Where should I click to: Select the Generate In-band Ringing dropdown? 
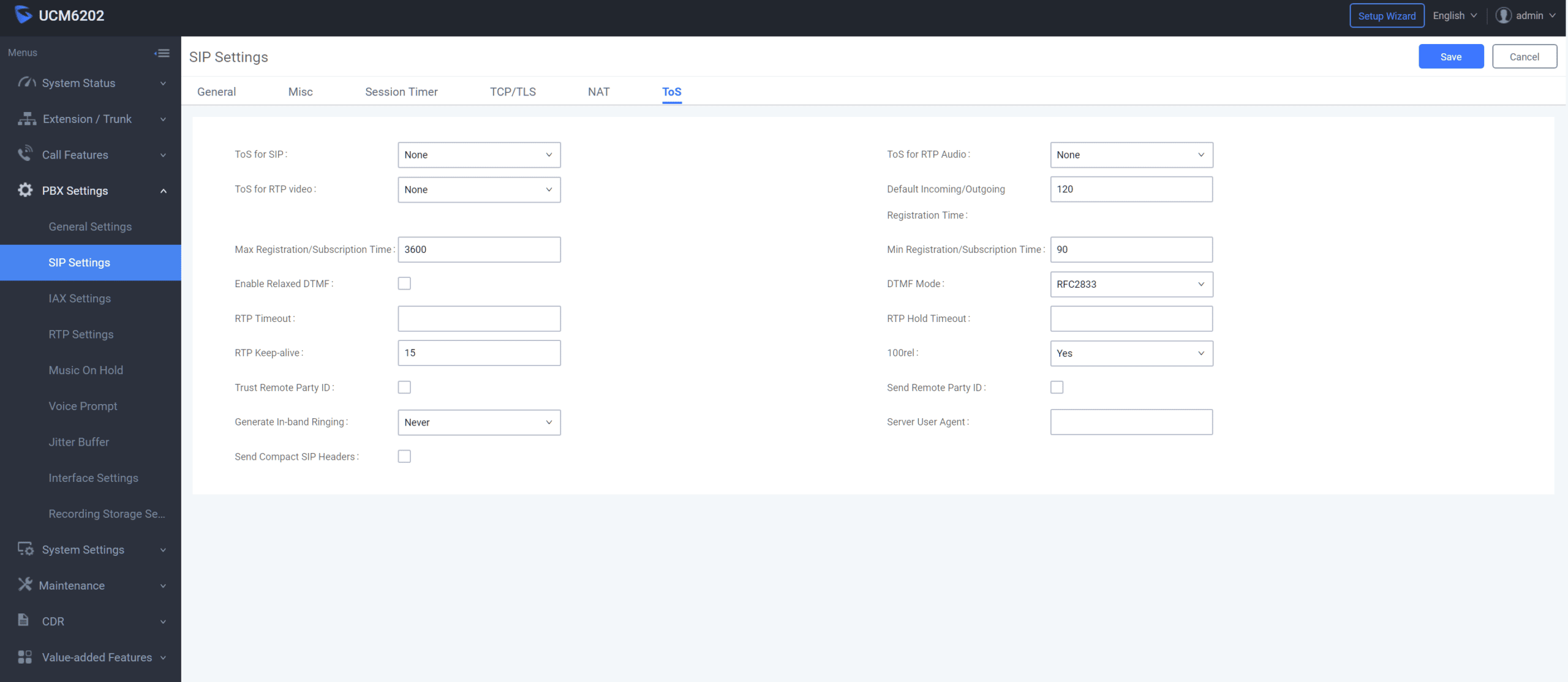click(x=478, y=422)
